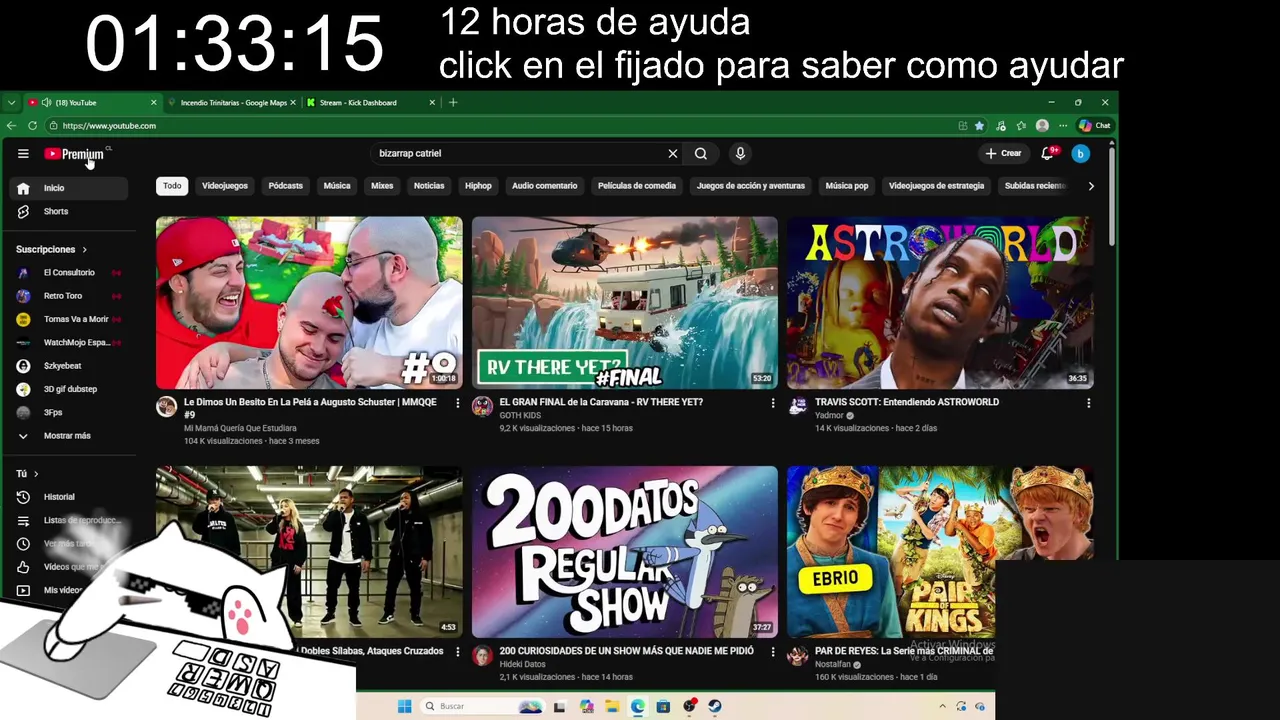The width and height of the screenshot is (1280, 720).
Task: Show more category chips with right arrow
Action: coord(1091,186)
